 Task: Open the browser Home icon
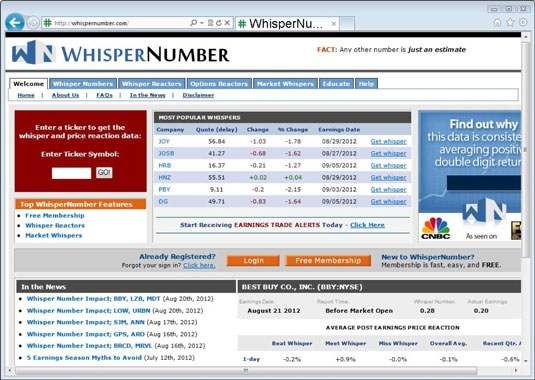[x=497, y=23]
